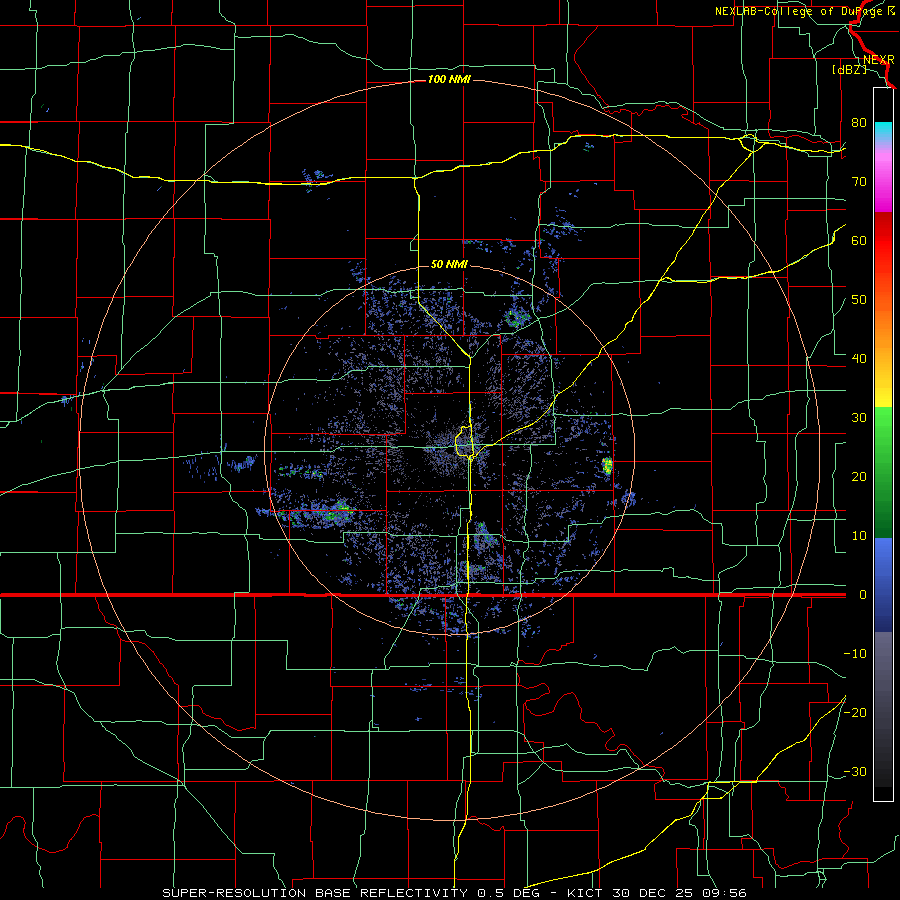Click the -20 value on the dBZ scale
Image resolution: width=900 pixels, height=900 pixels.
(x=855, y=713)
